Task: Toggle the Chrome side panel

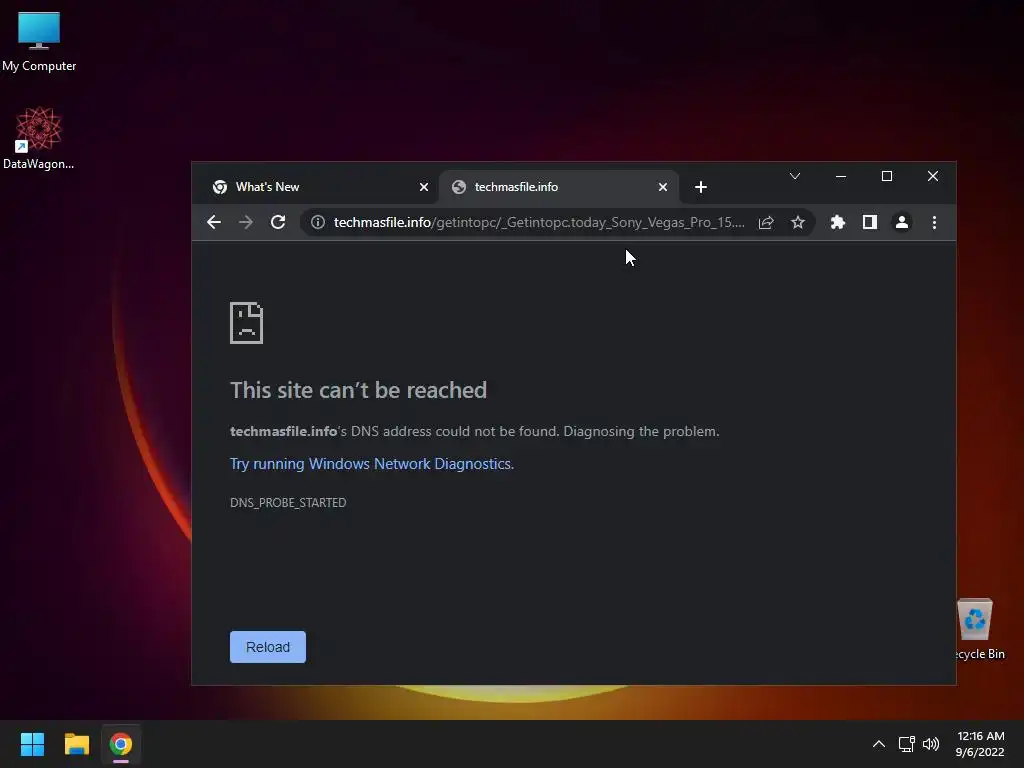Action: pos(869,222)
